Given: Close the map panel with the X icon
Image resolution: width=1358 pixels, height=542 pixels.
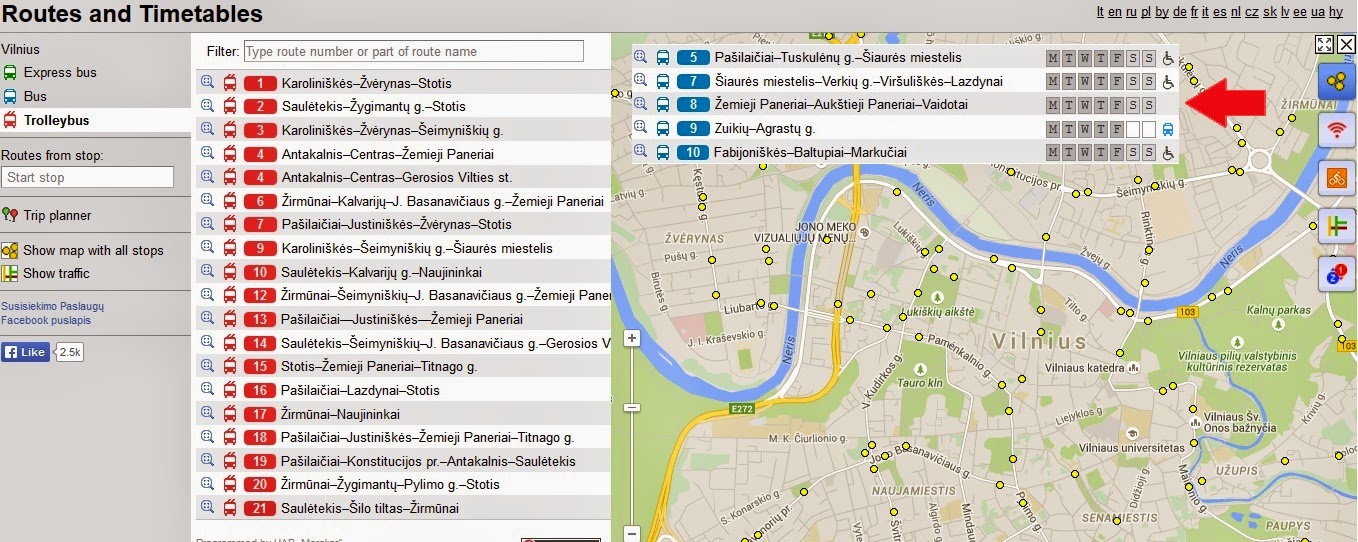Looking at the screenshot, I should pos(1346,44).
